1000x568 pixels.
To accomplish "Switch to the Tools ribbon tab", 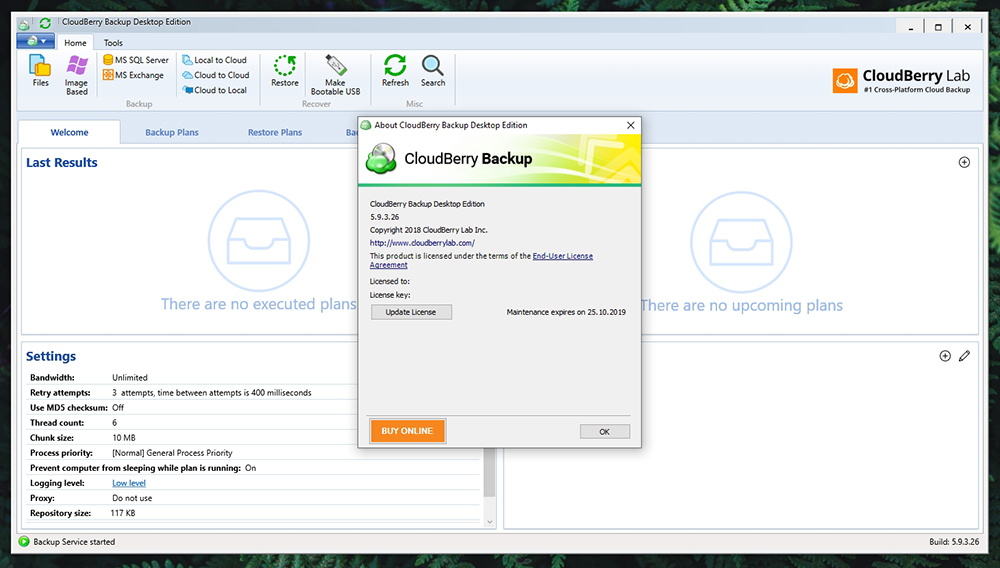I will pyautogui.click(x=113, y=43).
